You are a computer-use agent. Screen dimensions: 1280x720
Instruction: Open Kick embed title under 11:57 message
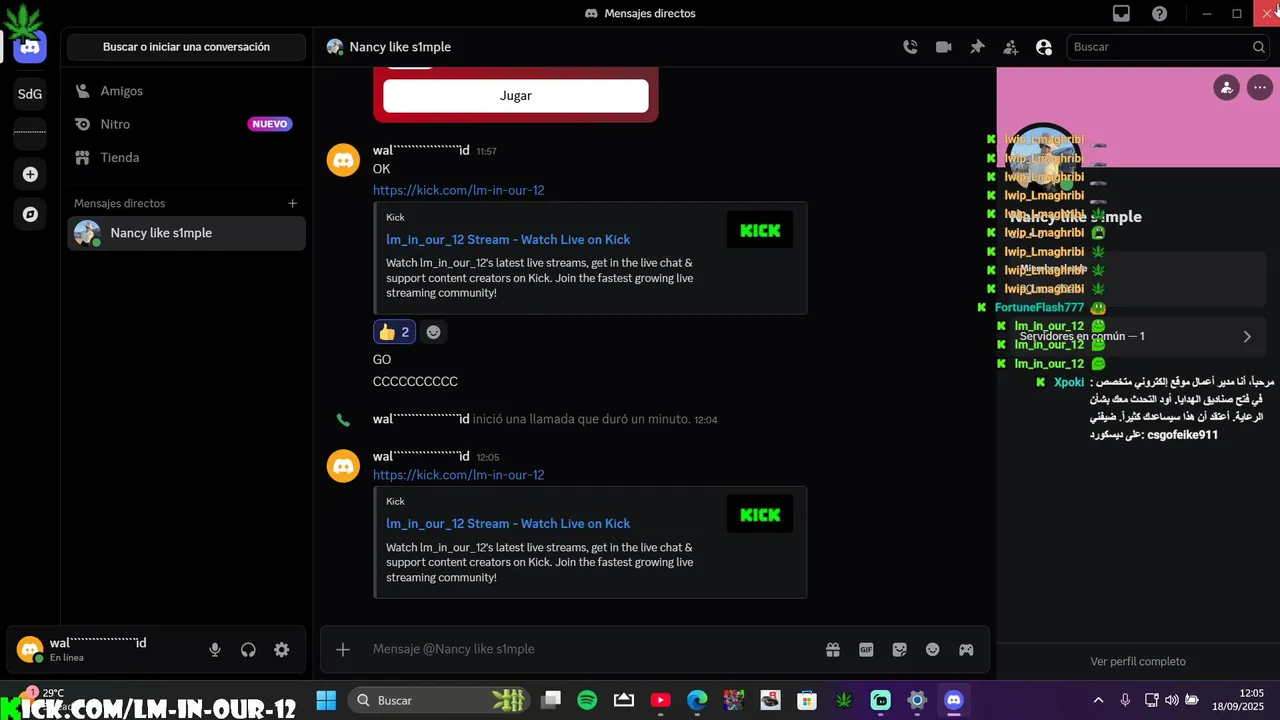pos(508,239)
